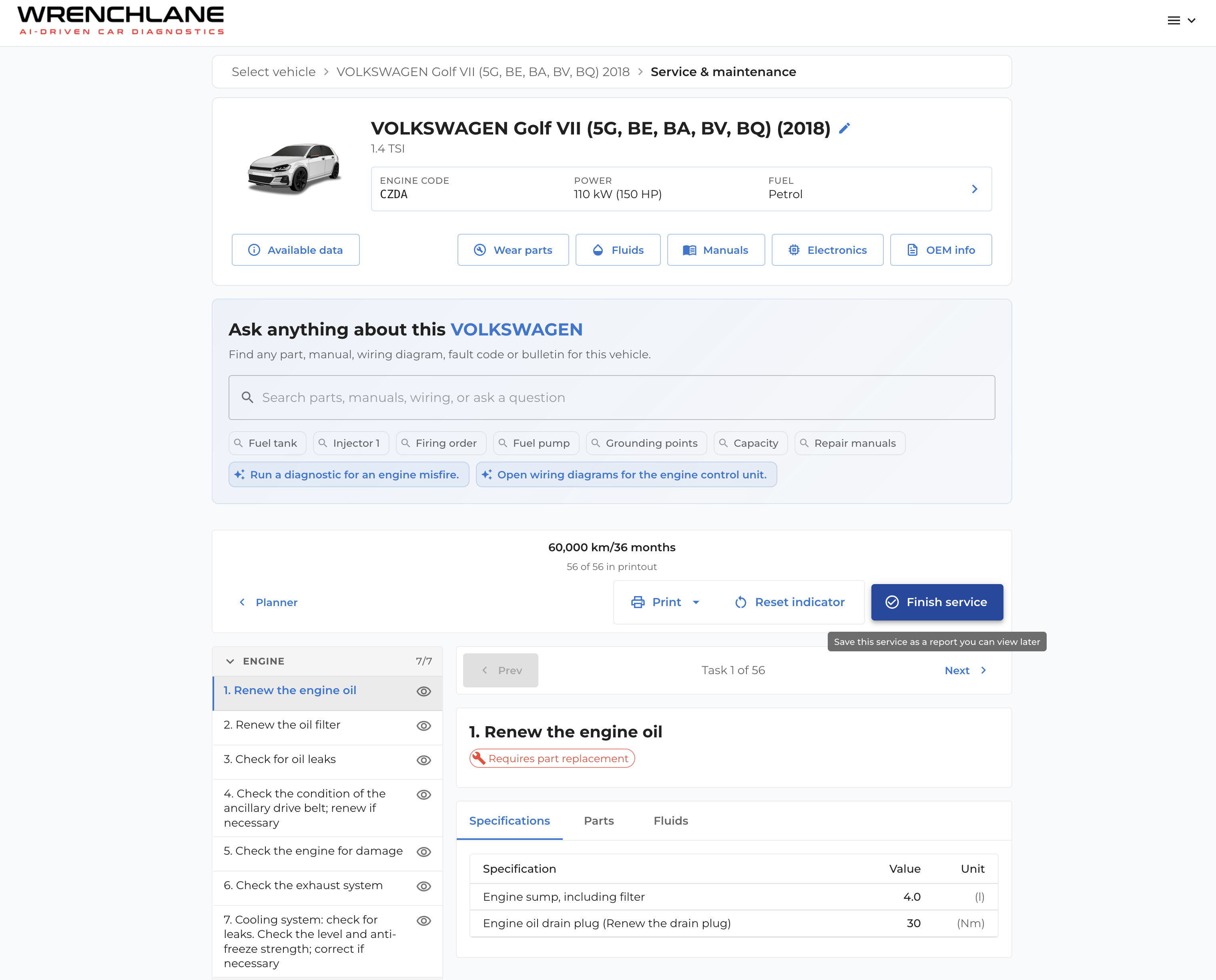Toggle eye icon for engine damage check

(x=424, y=852)
